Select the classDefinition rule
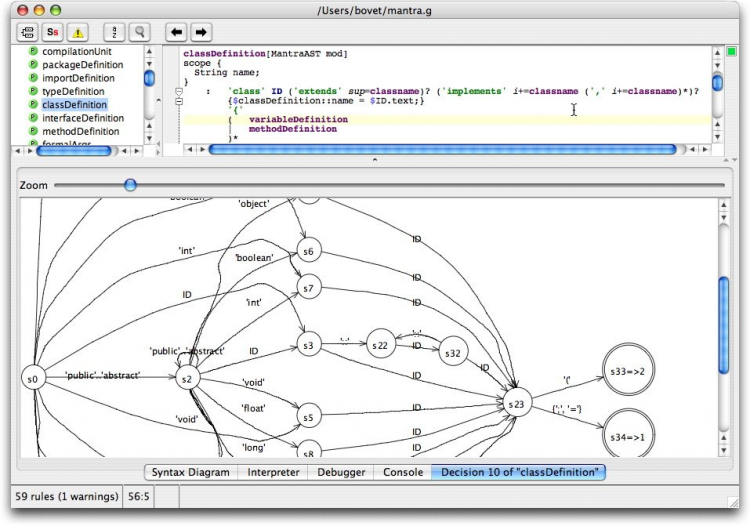This screenshot has height=526, width=750. 75,105
